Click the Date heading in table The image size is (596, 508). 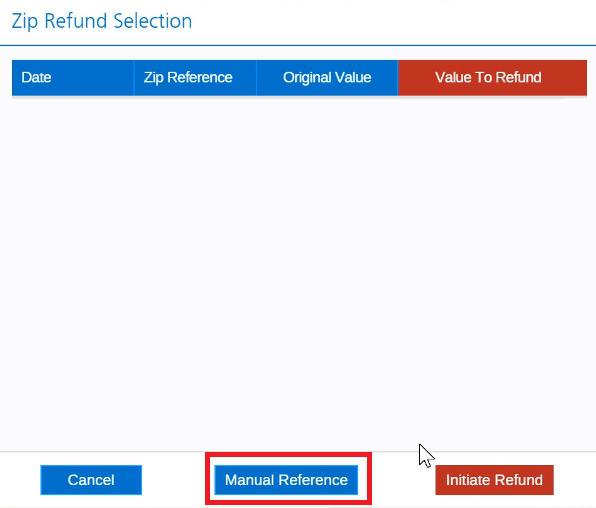pyautogui.click(x=73, y=78)
